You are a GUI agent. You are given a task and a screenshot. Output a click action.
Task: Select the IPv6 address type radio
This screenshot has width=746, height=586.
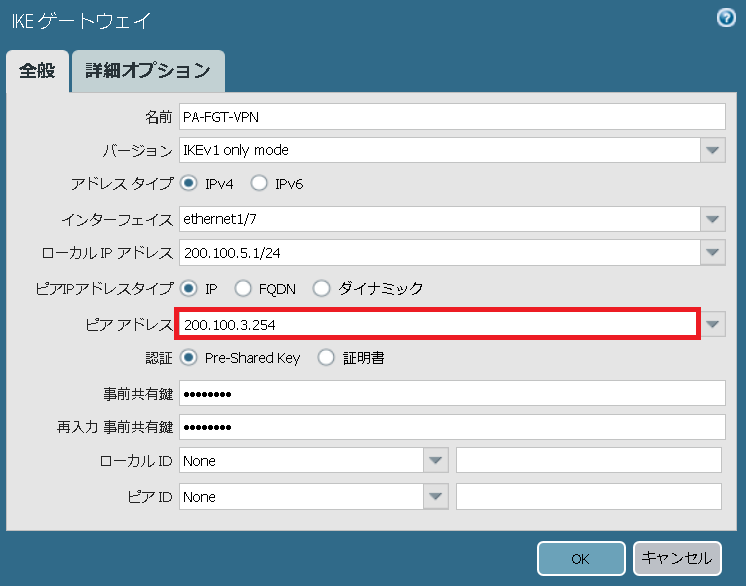click(259, 183)
